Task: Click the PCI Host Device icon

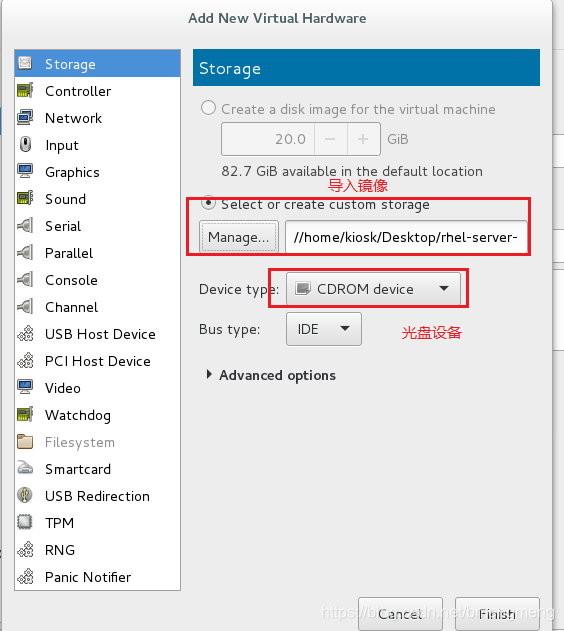Action: pyautogui.click(x=25, y=360)
